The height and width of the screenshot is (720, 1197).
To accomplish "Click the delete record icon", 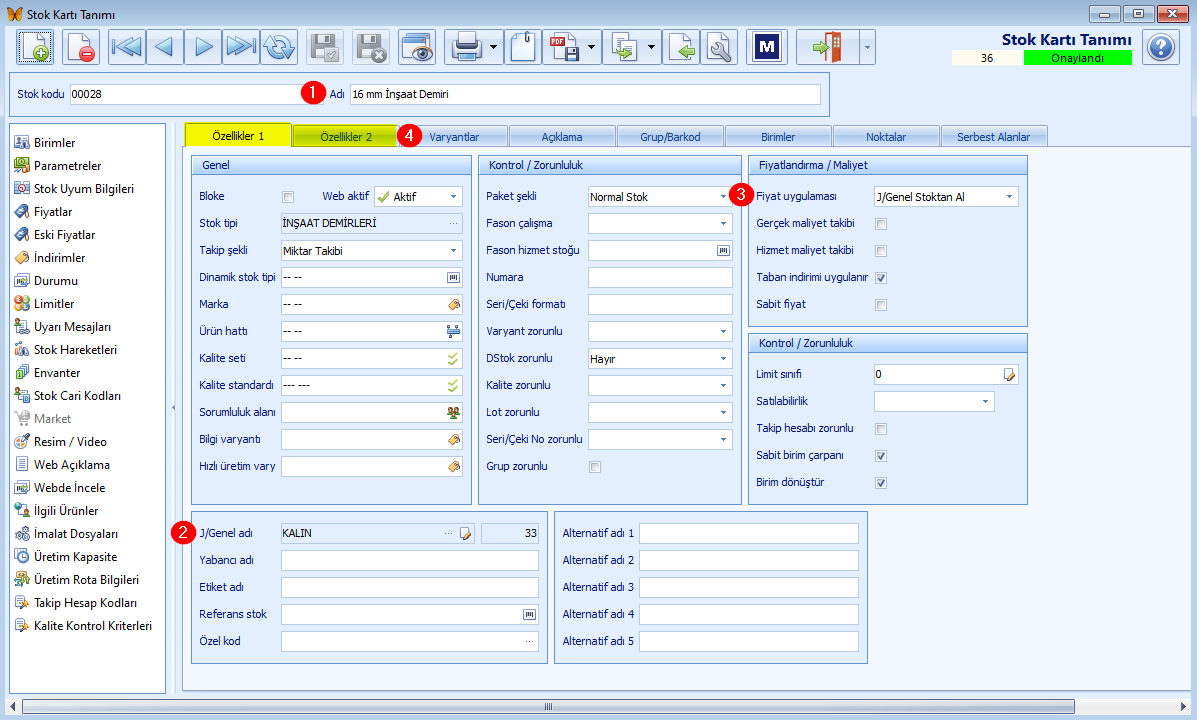I will [x=81, y=47].
